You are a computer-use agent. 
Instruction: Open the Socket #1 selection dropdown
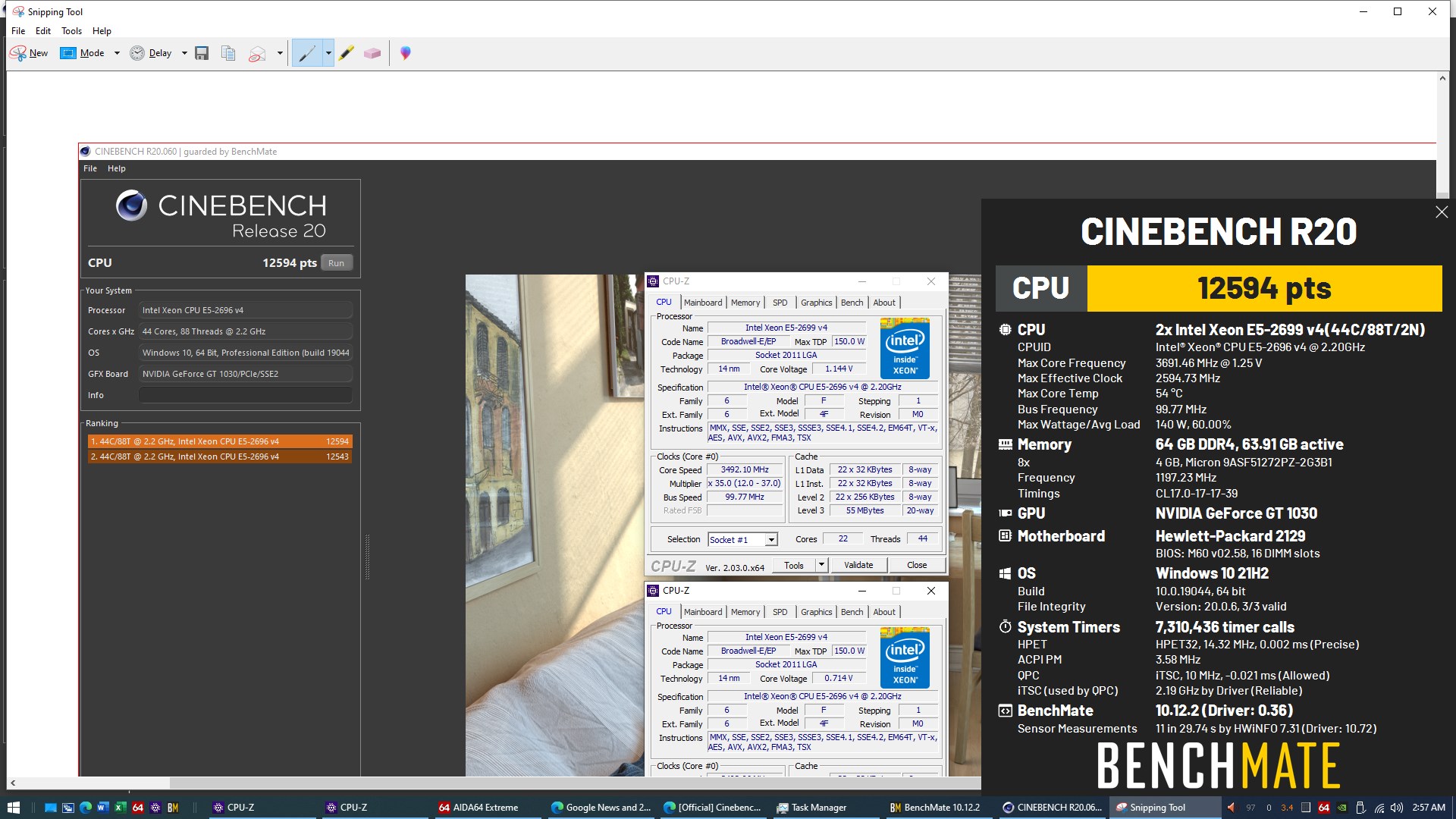(743, 540)
